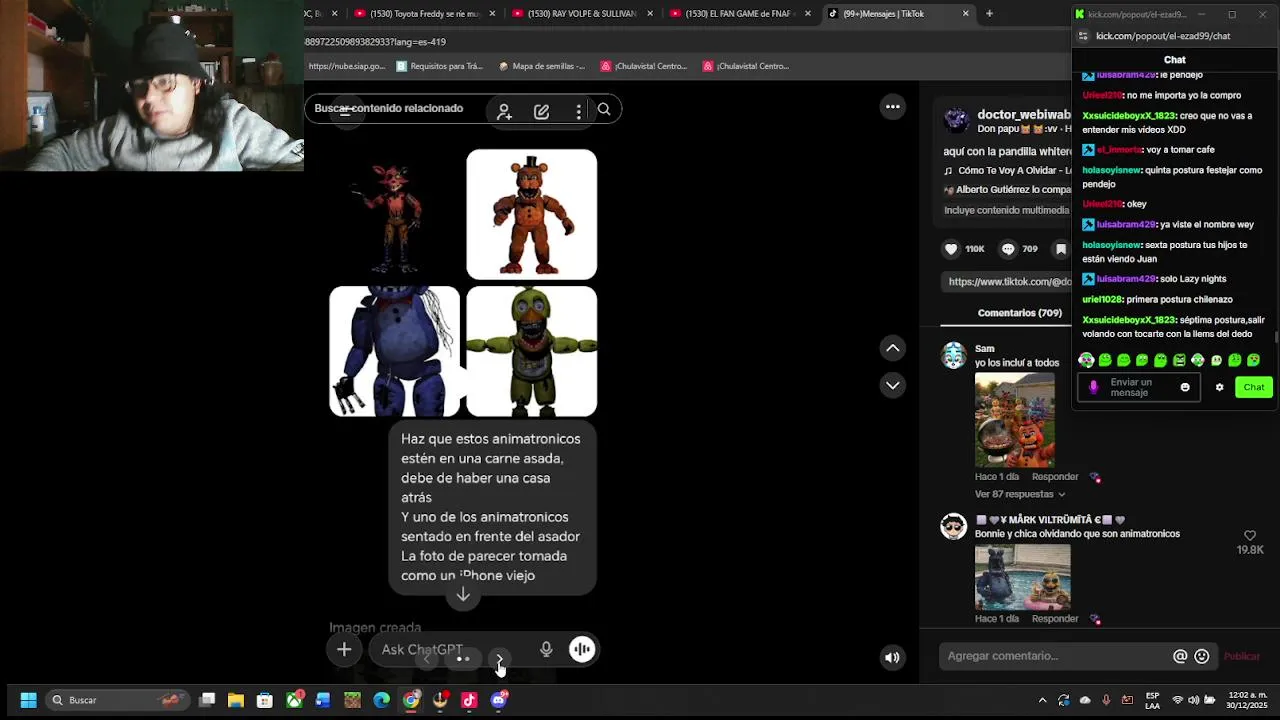
Task: Close the RAY VOLPE & SULLIVAN tab
Action: pyautogui.click(x=650, y=13)
